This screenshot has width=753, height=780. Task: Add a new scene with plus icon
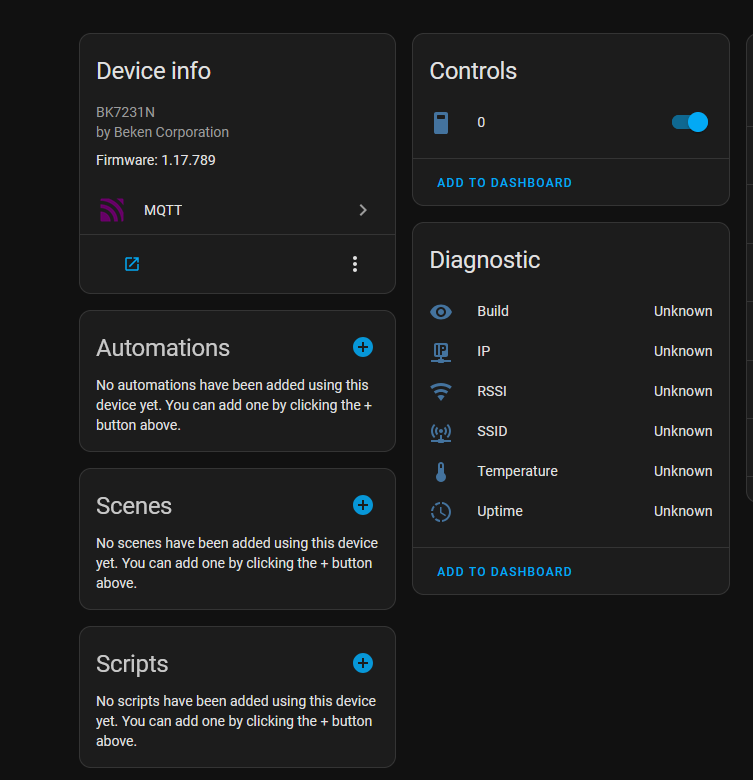click(363, 505)
